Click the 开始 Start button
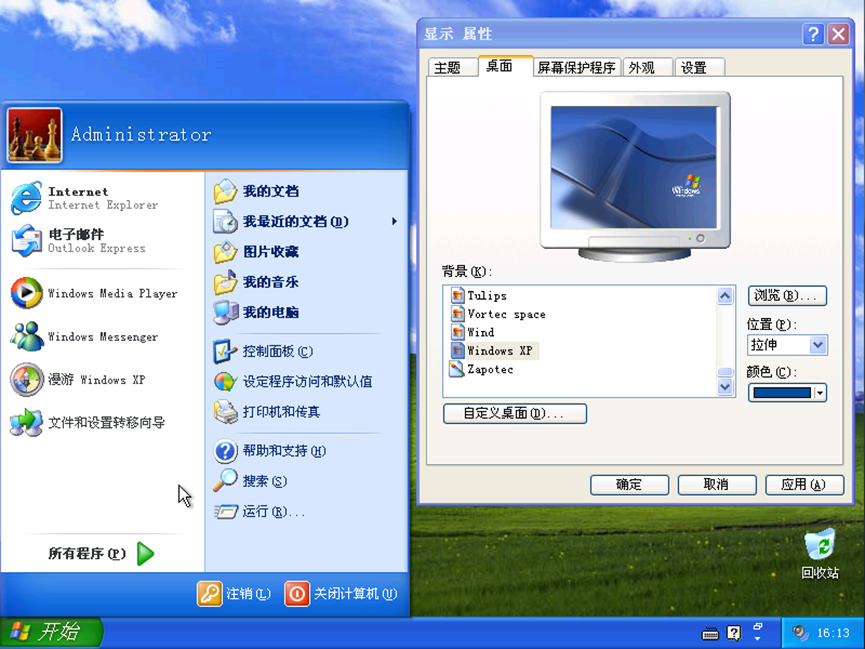Image resolution: width=865 pixels, height=649 pixels. click(51, 632)
